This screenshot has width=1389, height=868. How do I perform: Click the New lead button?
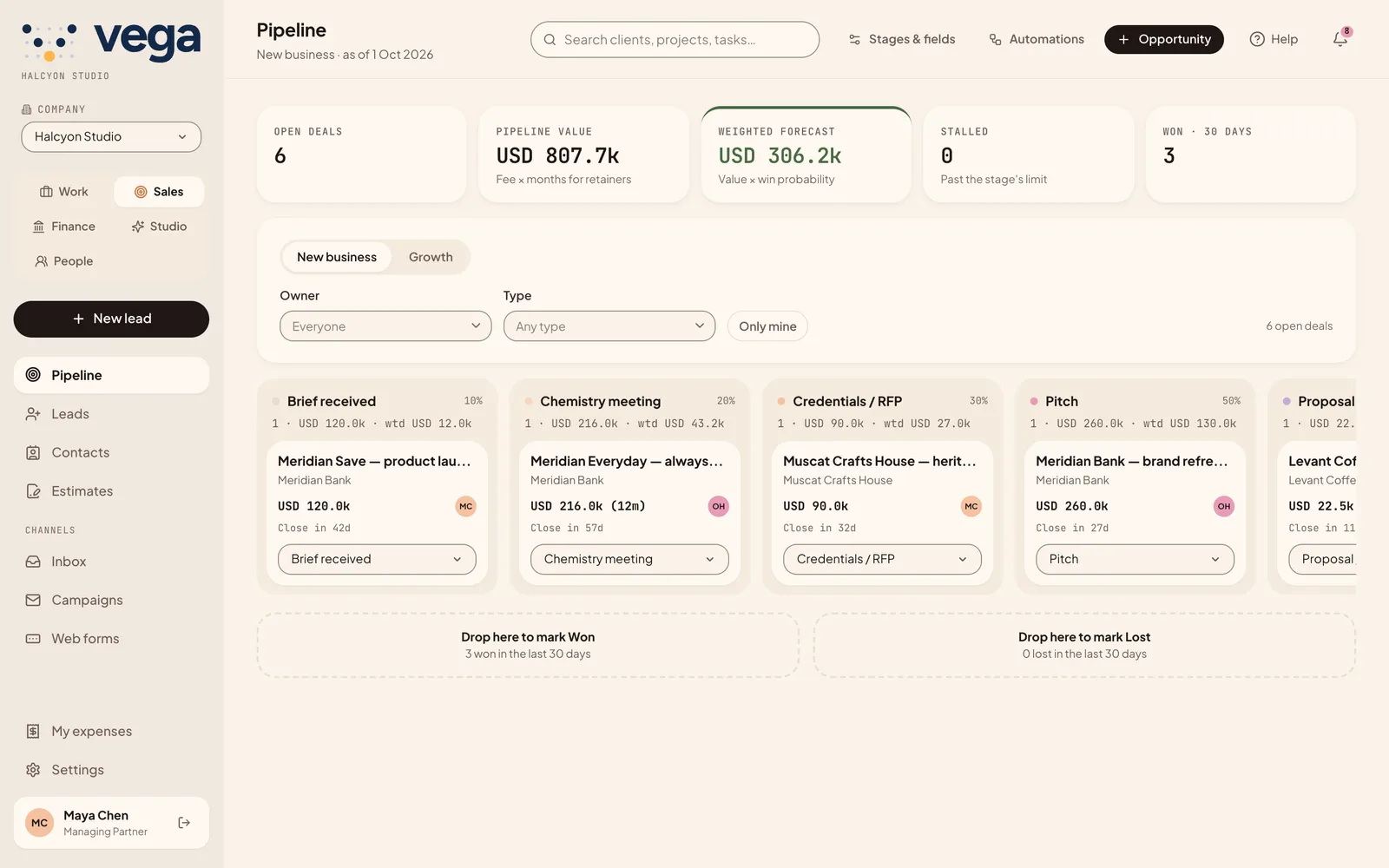(x=111, y=319)
